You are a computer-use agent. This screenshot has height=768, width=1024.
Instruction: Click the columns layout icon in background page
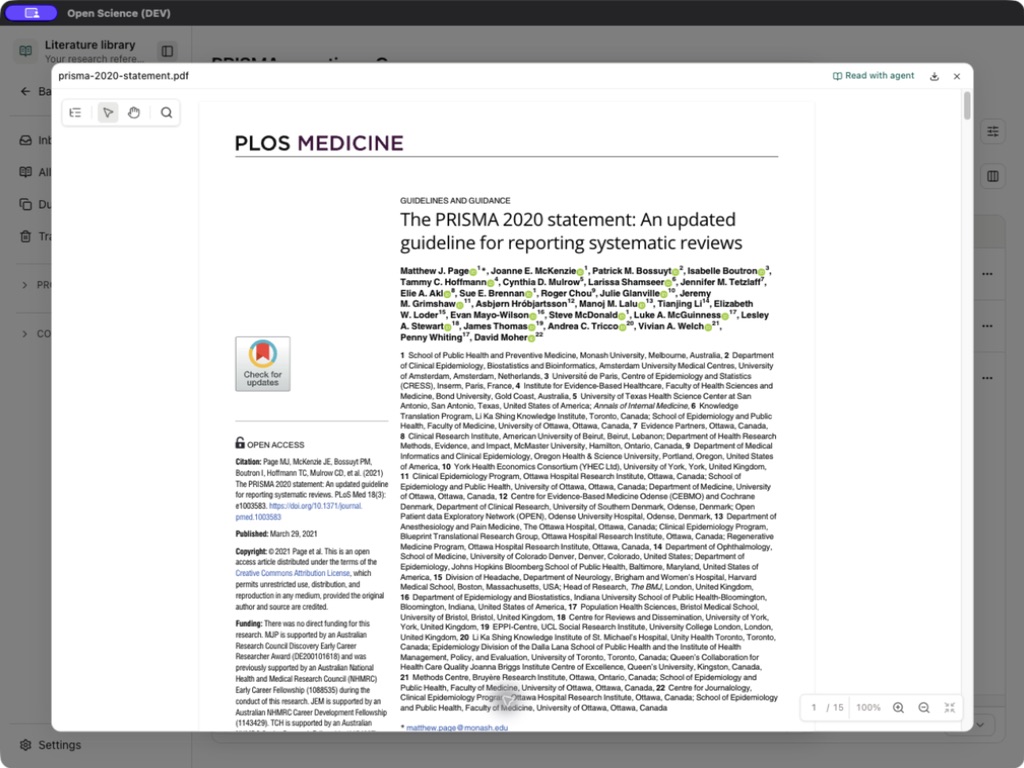coord(993,176)
